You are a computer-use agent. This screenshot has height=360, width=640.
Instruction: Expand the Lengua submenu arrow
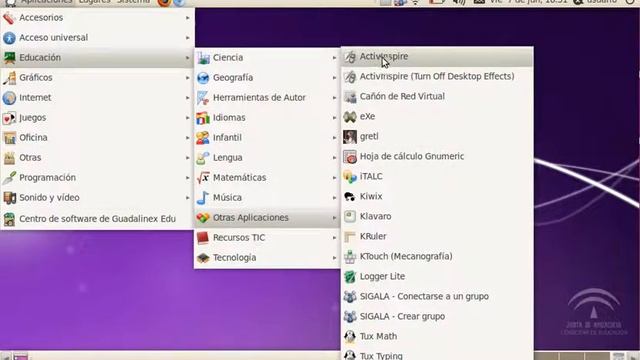[334, 158]
